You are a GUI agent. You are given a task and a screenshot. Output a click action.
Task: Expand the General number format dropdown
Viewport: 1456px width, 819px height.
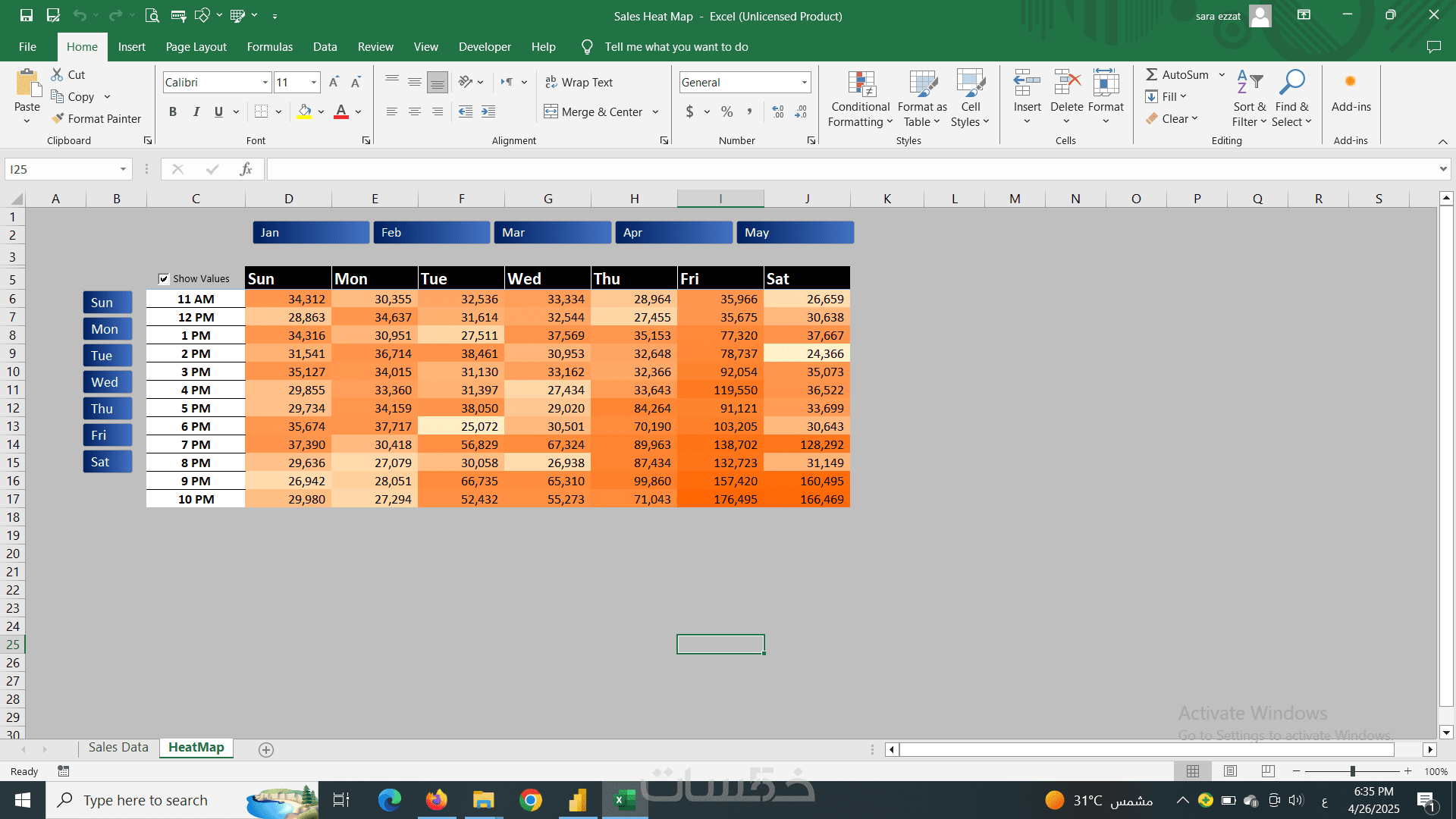pyautogui.click(x=804, y=82)
